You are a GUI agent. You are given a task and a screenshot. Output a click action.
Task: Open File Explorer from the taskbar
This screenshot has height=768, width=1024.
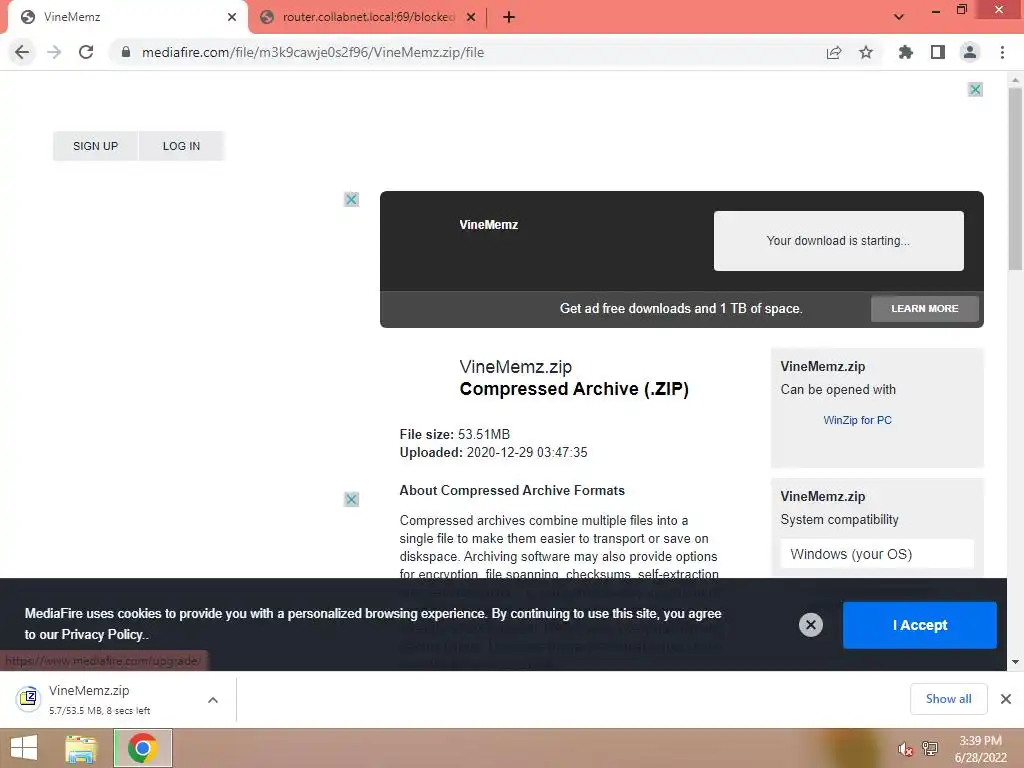pyautogui.click(x=81, y=748)
